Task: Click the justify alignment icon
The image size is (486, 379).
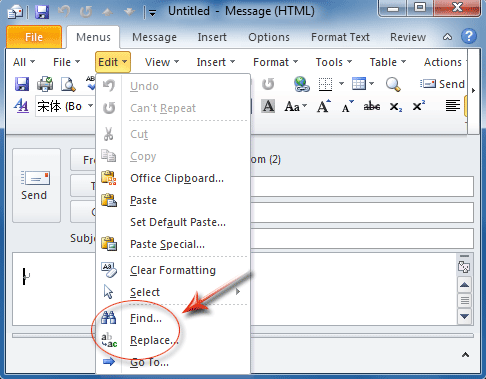Action: point(453,106)
